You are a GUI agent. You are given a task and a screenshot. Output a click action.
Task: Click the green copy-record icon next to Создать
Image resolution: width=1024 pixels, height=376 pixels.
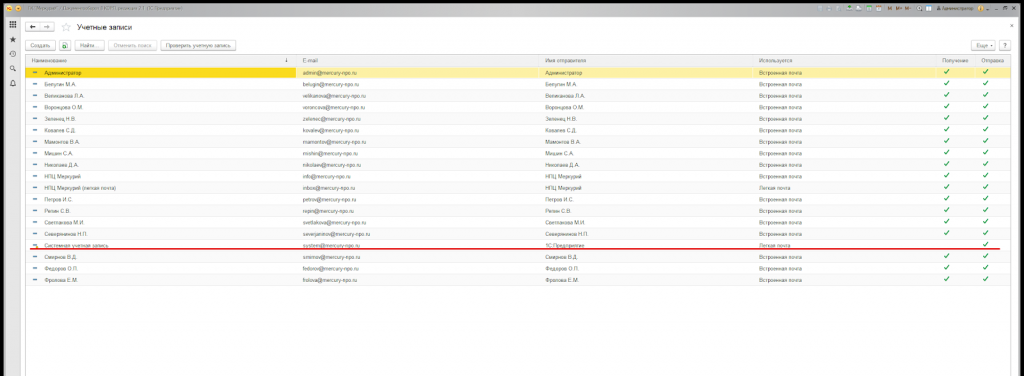(65, 46)
